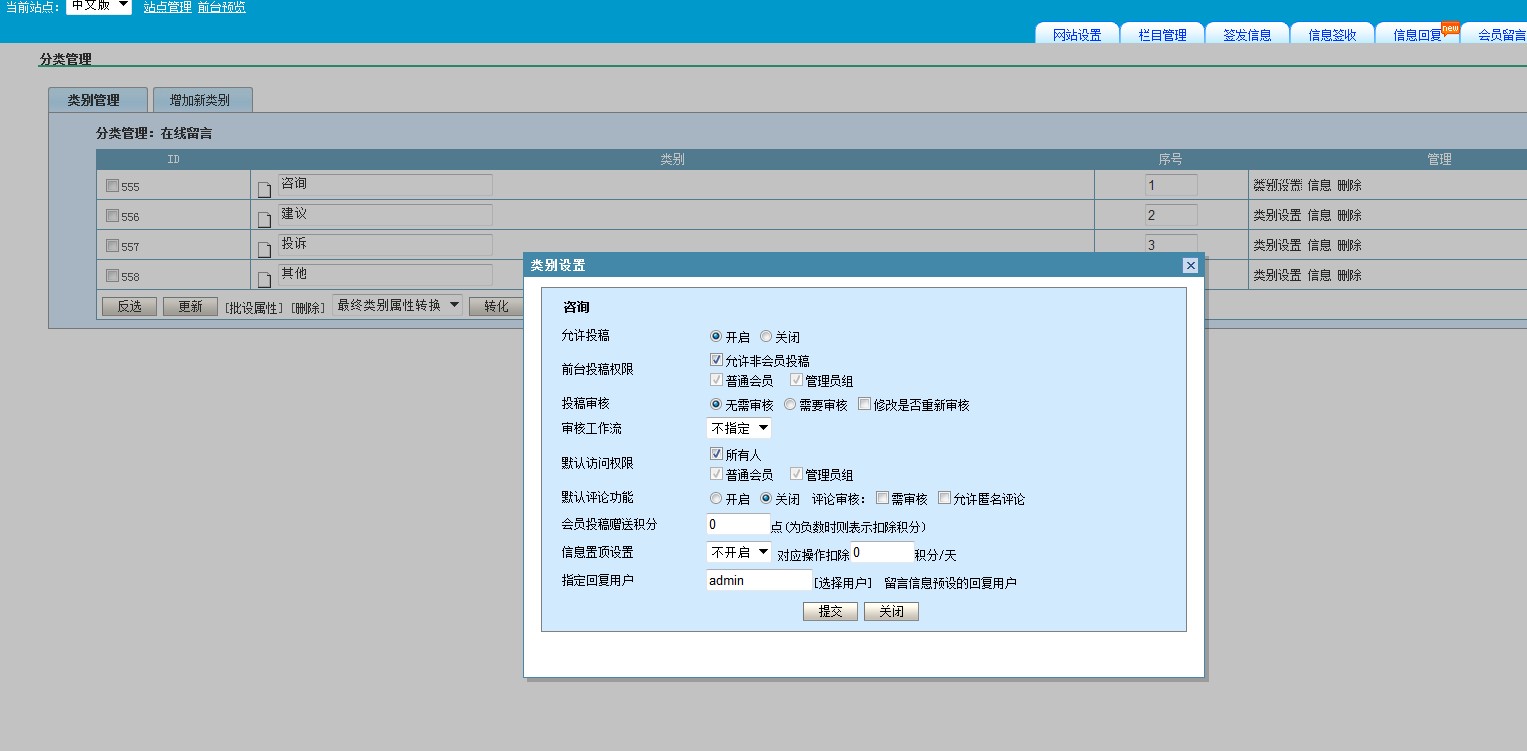Check the 允许匿名评论 checkbox
The width and height of the screenshot is (1527, 751).
click(944, 498)
